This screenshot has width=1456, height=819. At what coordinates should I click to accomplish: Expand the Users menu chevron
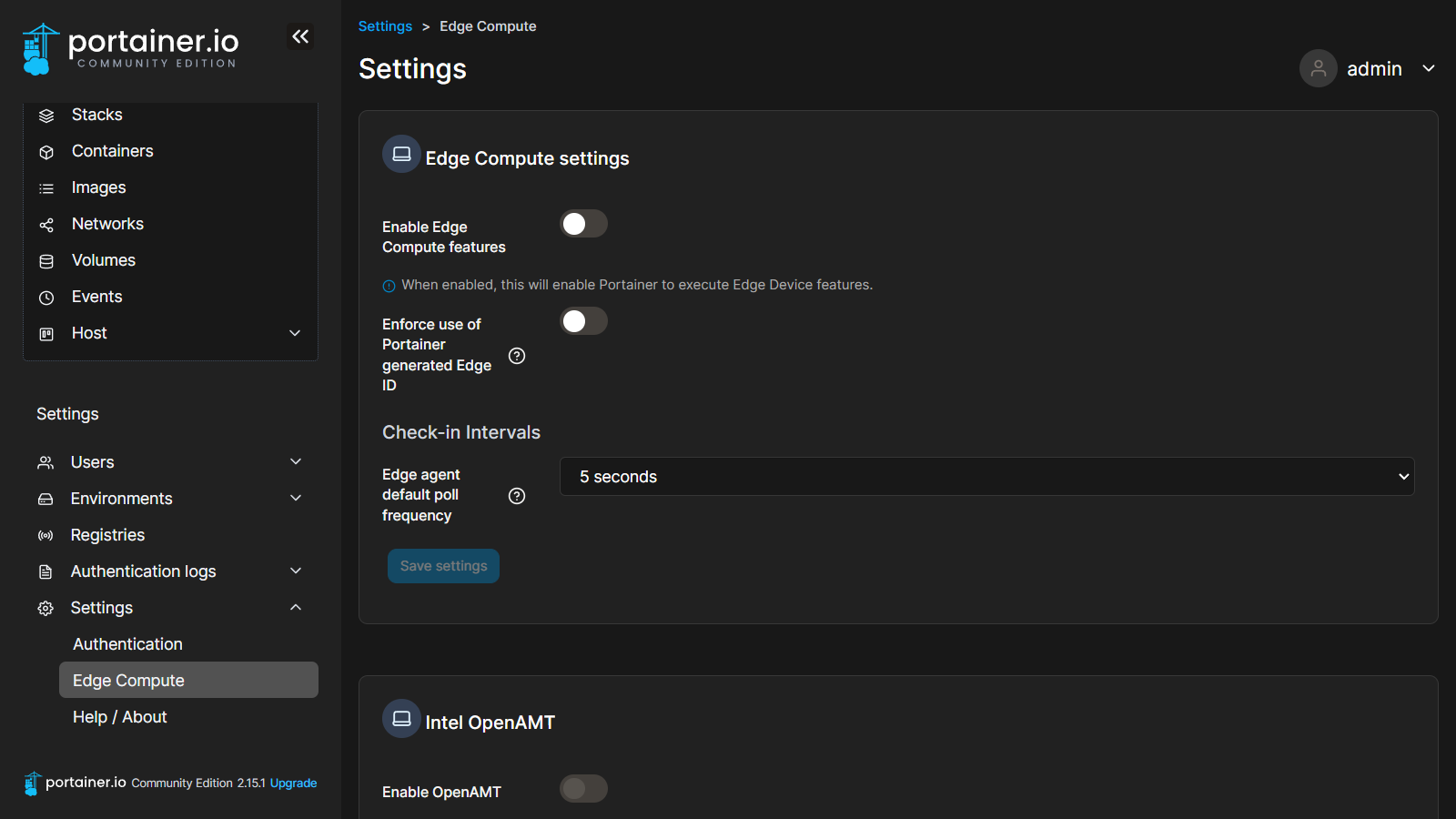296,462
